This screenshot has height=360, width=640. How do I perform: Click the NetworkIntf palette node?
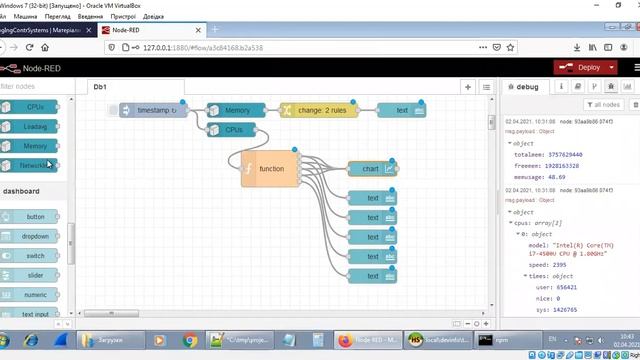coord(29,165)
